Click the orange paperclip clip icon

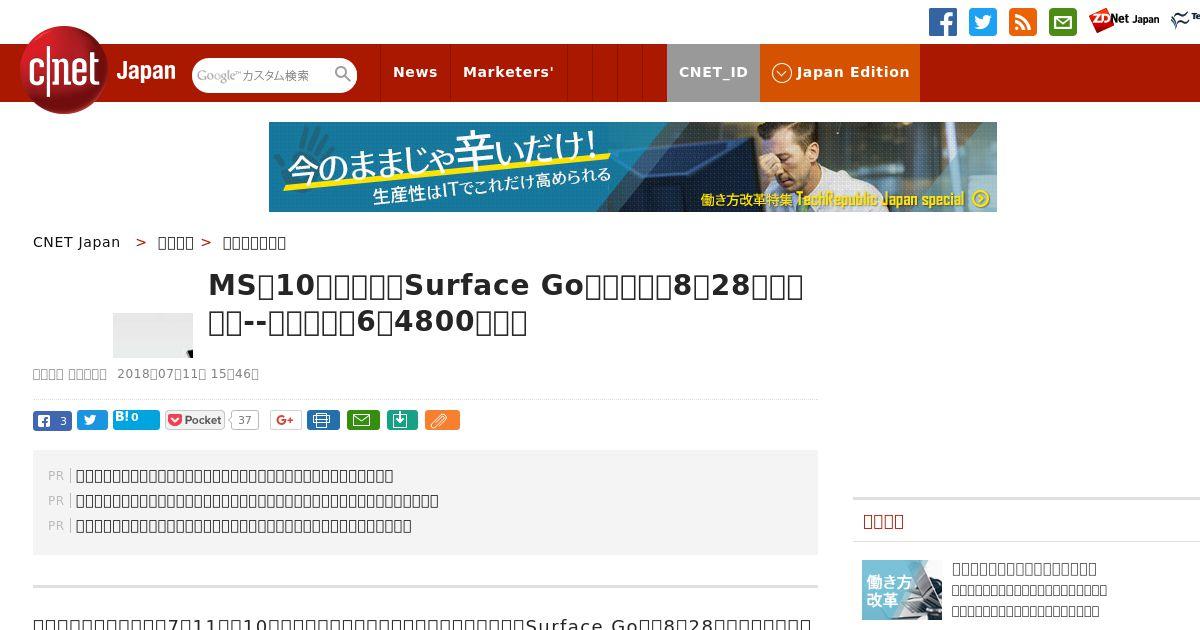[442, 420]
